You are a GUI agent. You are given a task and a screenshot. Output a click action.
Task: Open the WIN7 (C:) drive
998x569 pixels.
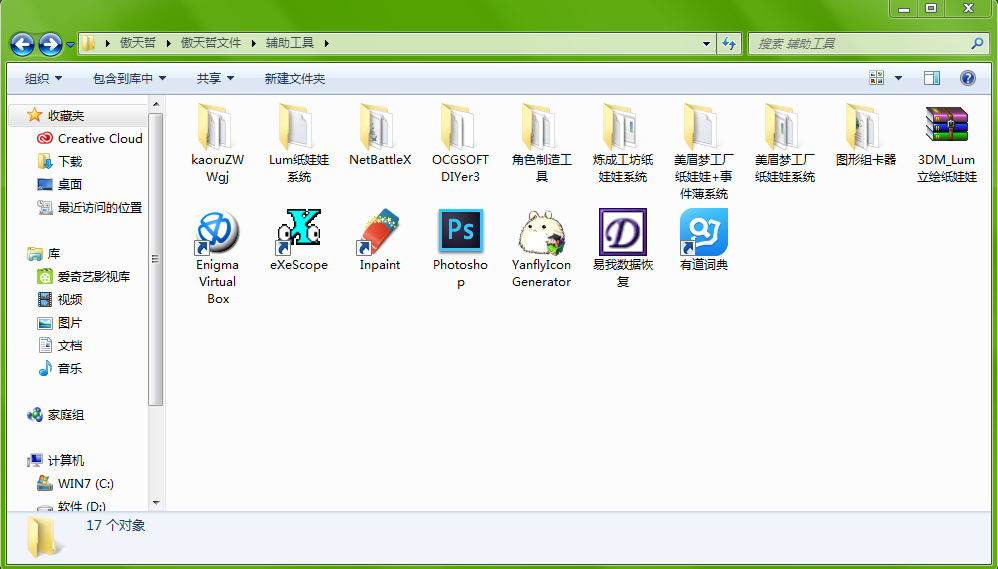click(x=75, y=484)
